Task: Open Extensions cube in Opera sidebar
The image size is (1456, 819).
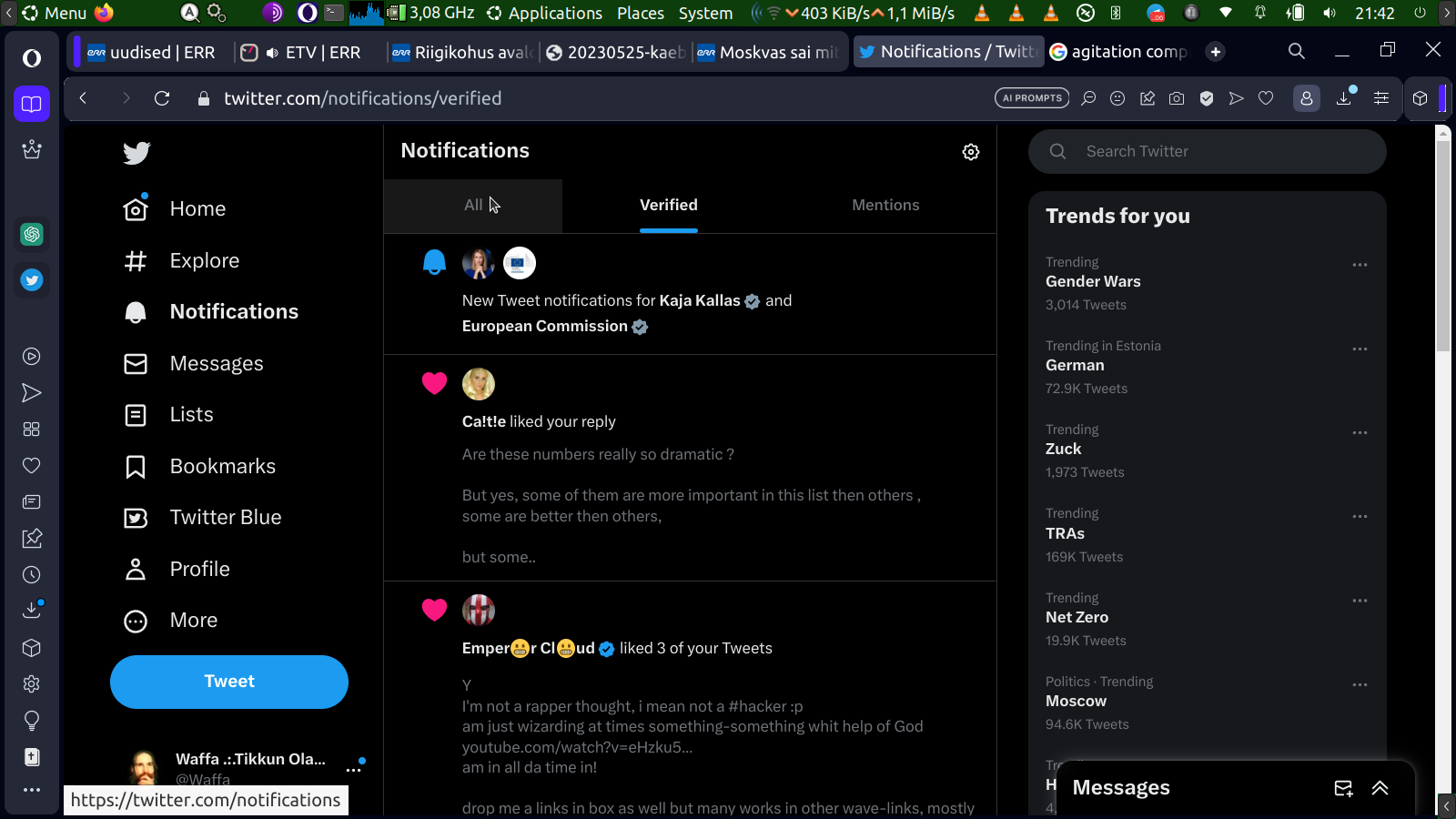Action: pyautogui.click(x=32, y=648)
